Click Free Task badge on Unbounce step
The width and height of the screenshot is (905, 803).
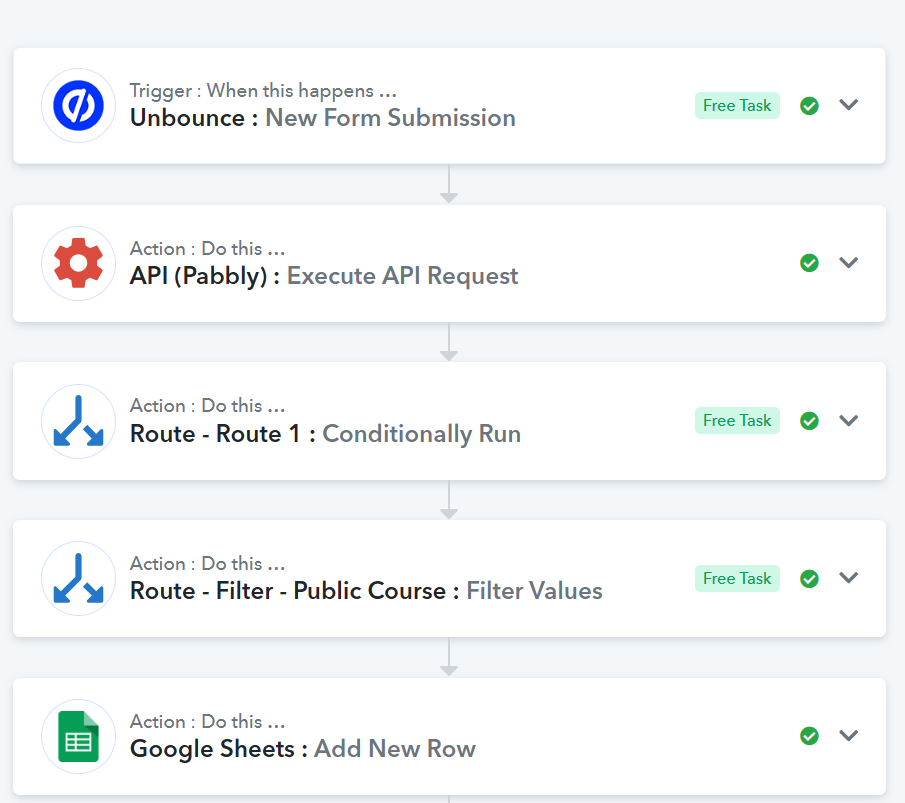737,106
